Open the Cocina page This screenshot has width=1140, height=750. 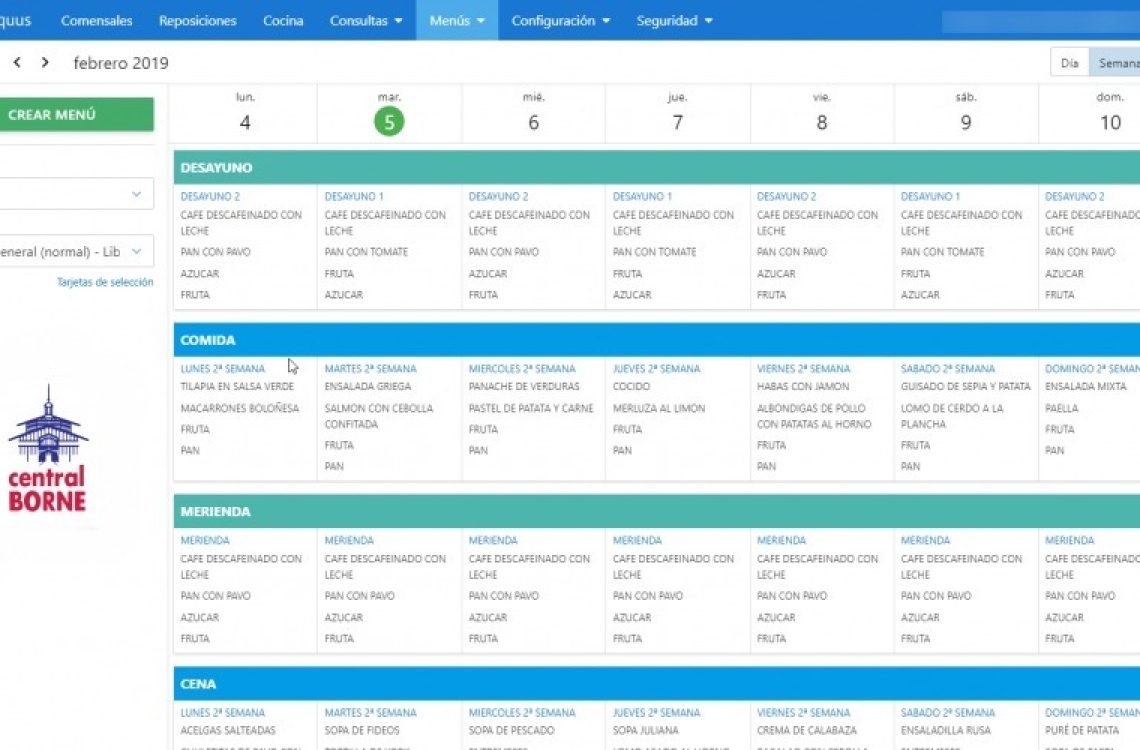[x=283, y=20]
